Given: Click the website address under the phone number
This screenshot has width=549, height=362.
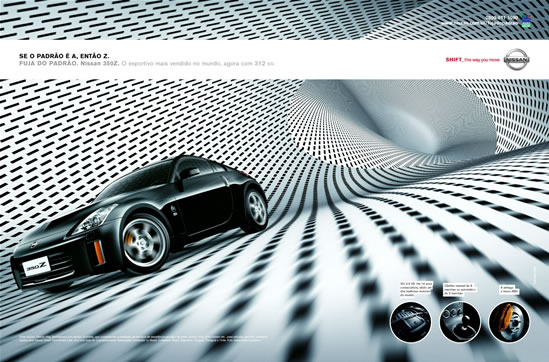Looking at the screenshot, I should point(479,23).
